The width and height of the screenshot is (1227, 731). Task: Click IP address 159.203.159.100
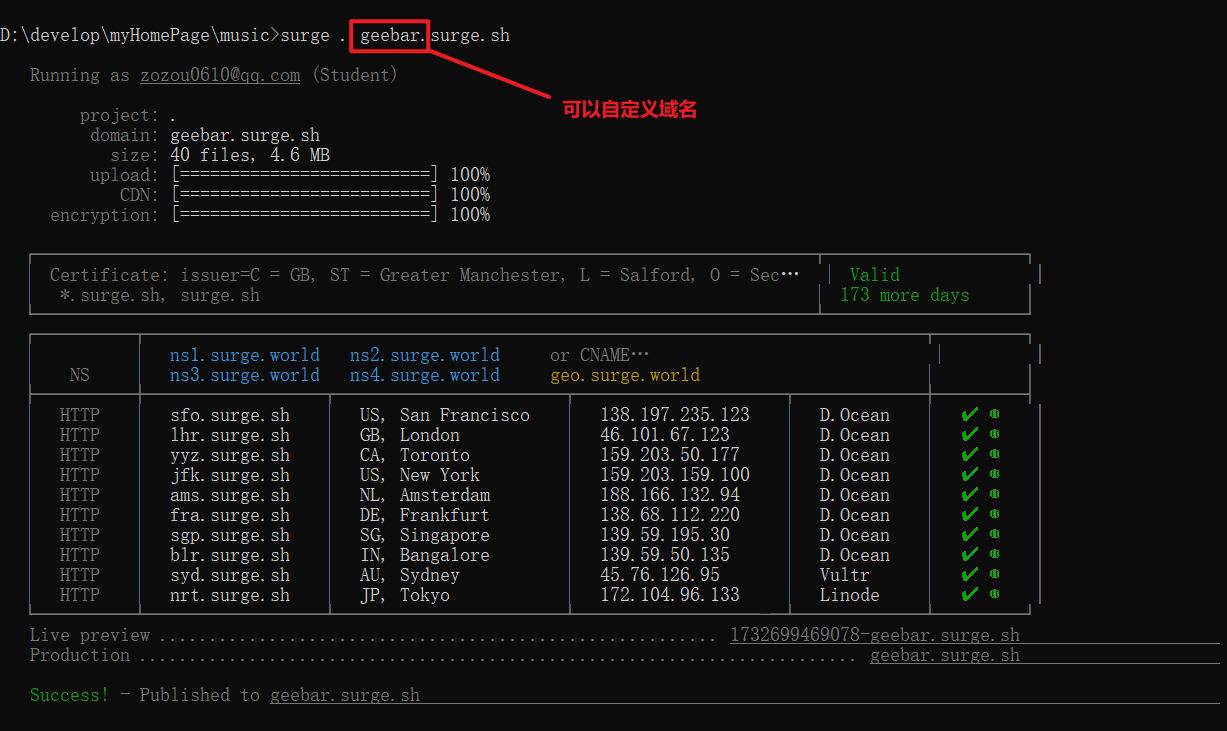coord(675,475)
